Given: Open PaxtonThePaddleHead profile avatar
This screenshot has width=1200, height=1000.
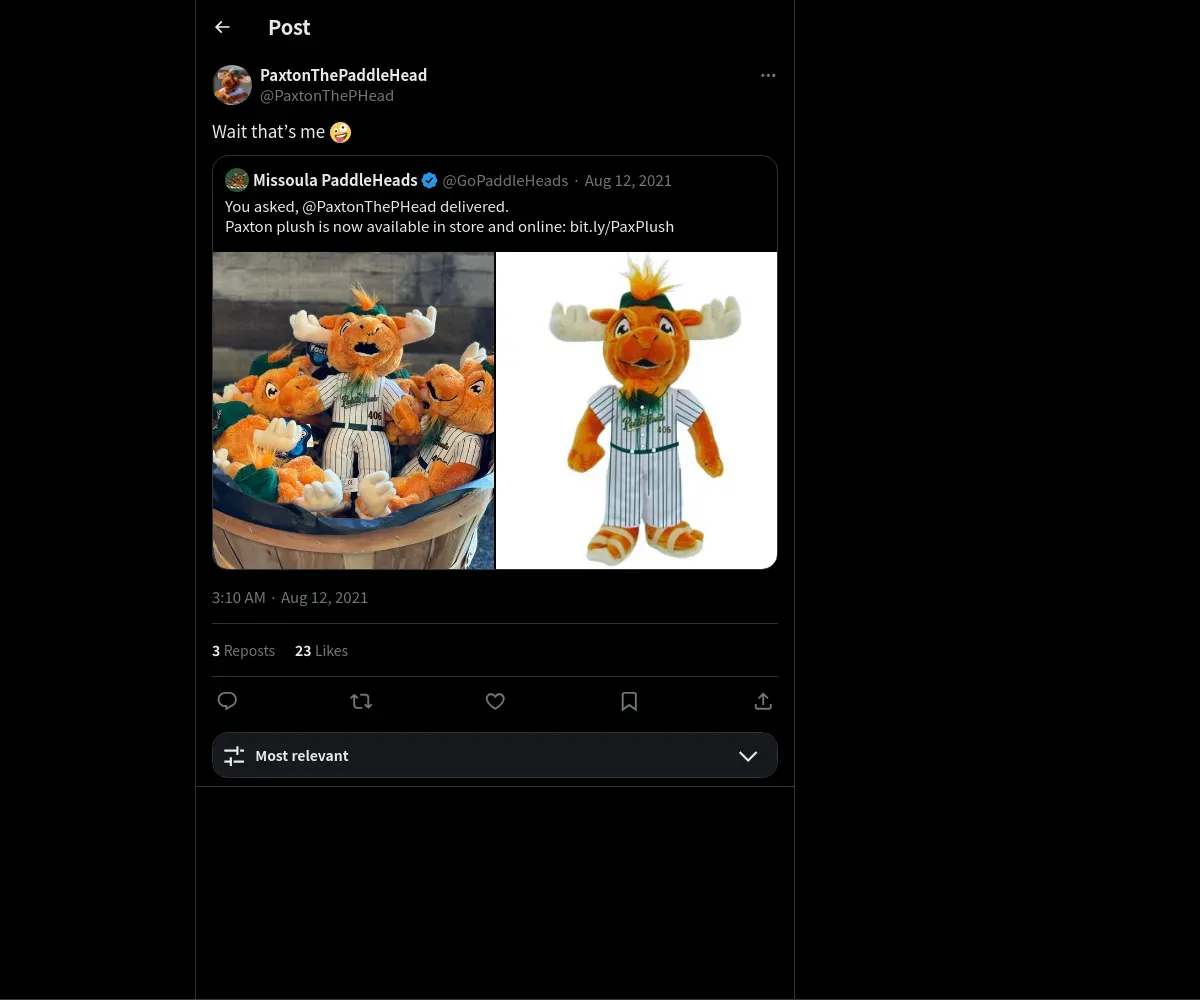Looking at the screenshot, I should [232, 85].
